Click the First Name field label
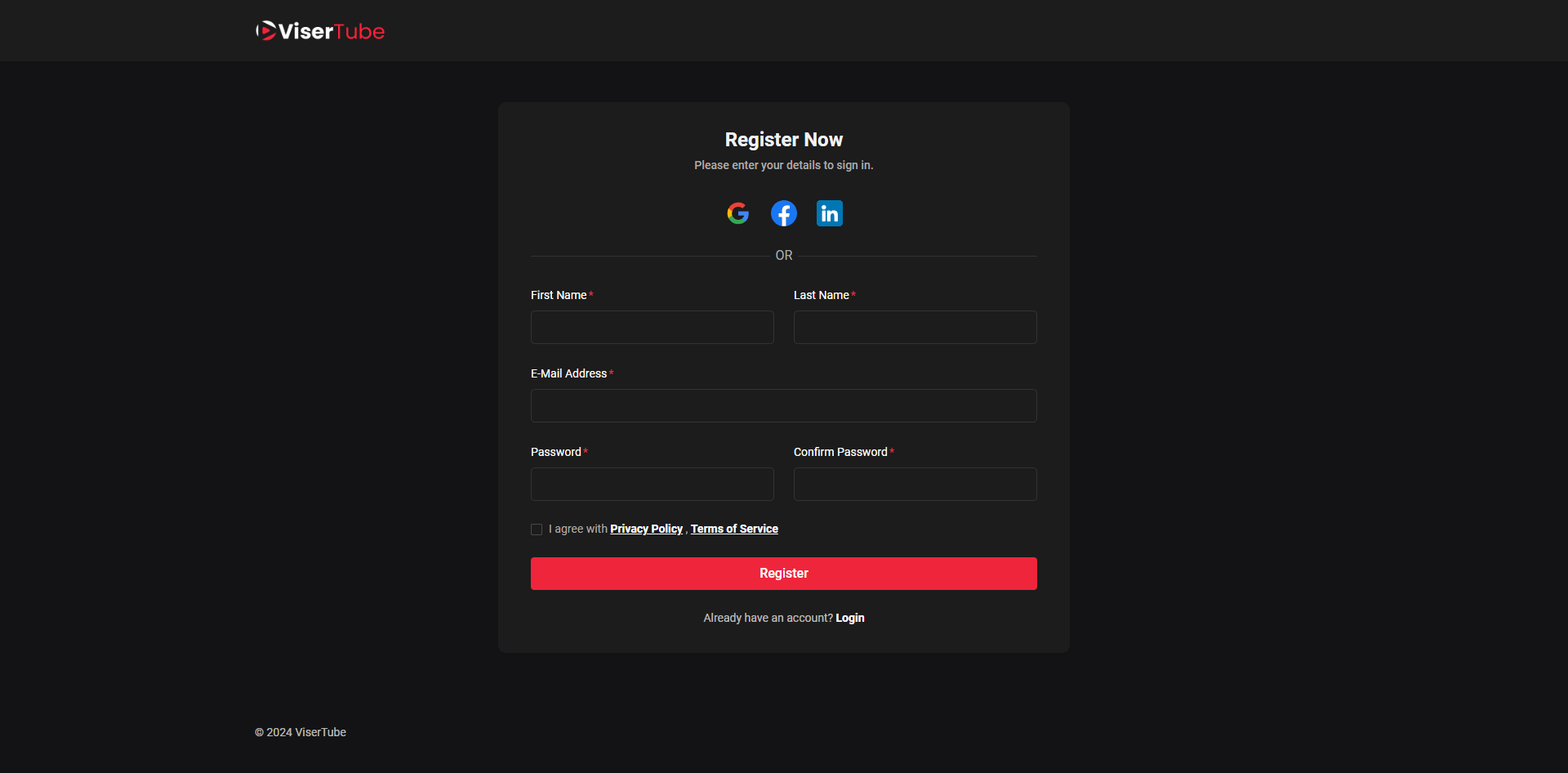 [559, 295]
